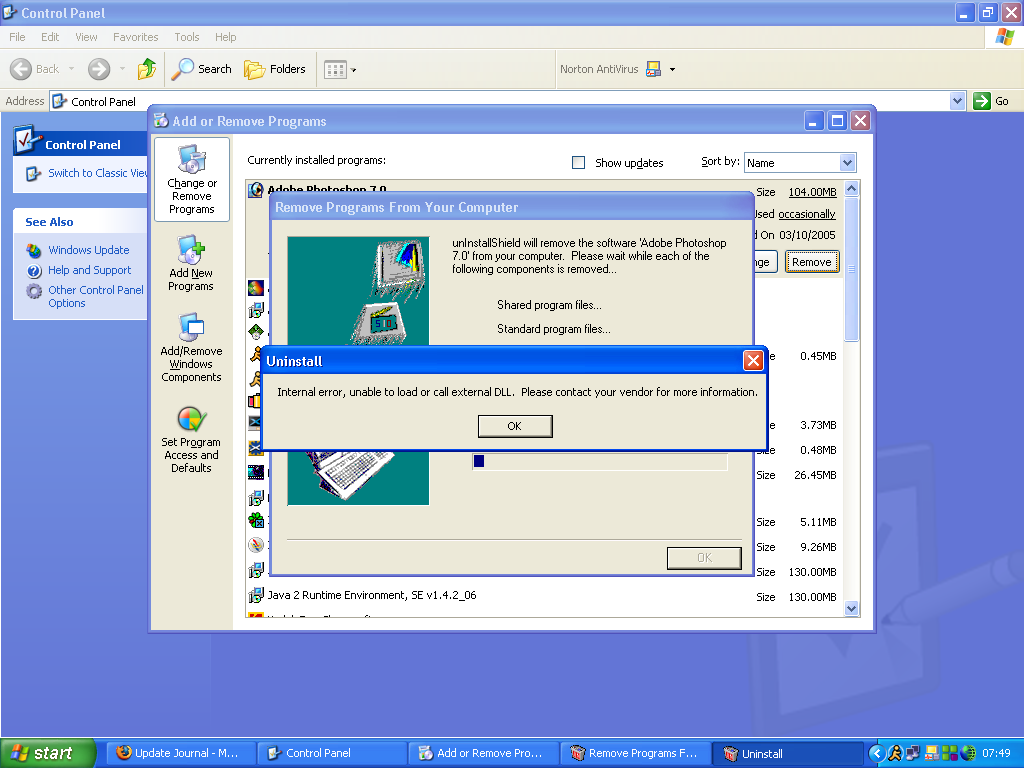The height and width of the screenshot is (768, 1024).
Task: Close the Uninstall error dialog
Action: [753, 360]
